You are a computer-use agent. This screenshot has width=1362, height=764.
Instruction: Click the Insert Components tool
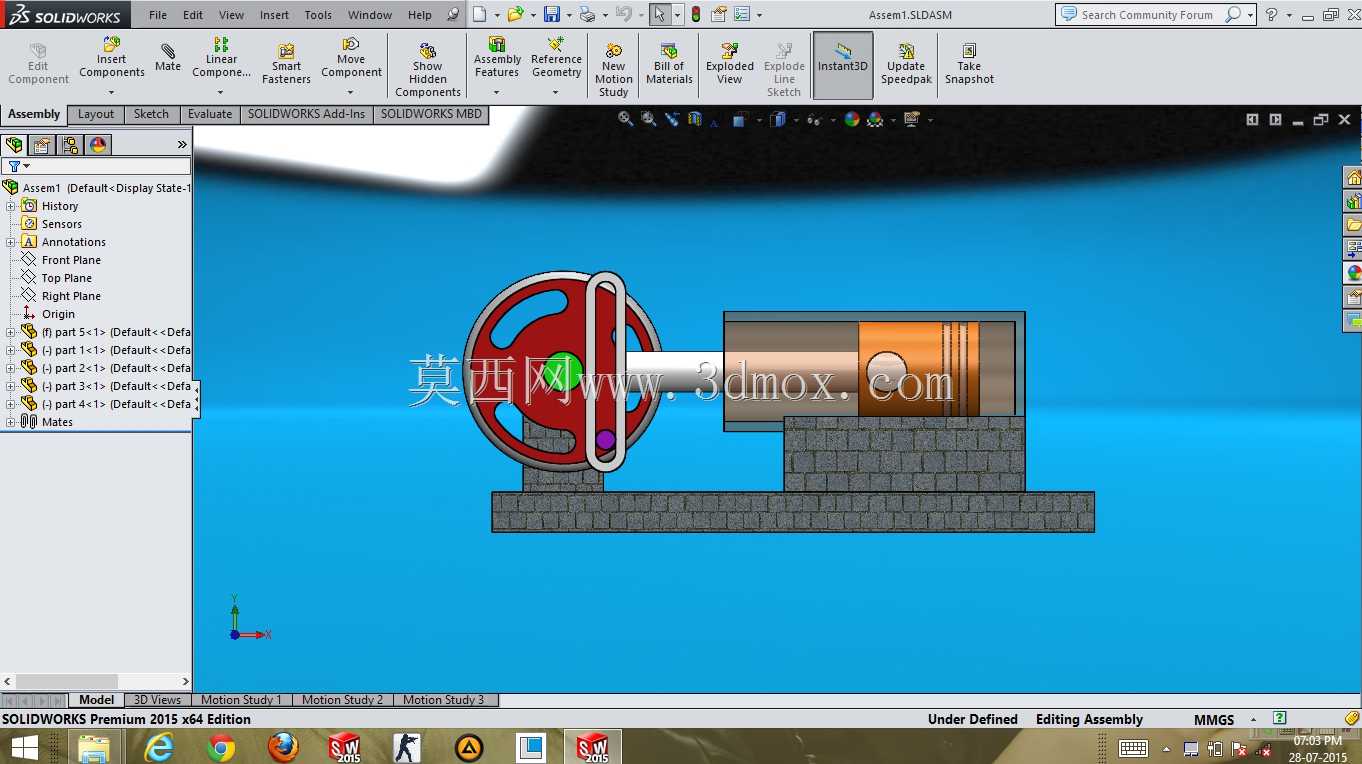point(112,58)
